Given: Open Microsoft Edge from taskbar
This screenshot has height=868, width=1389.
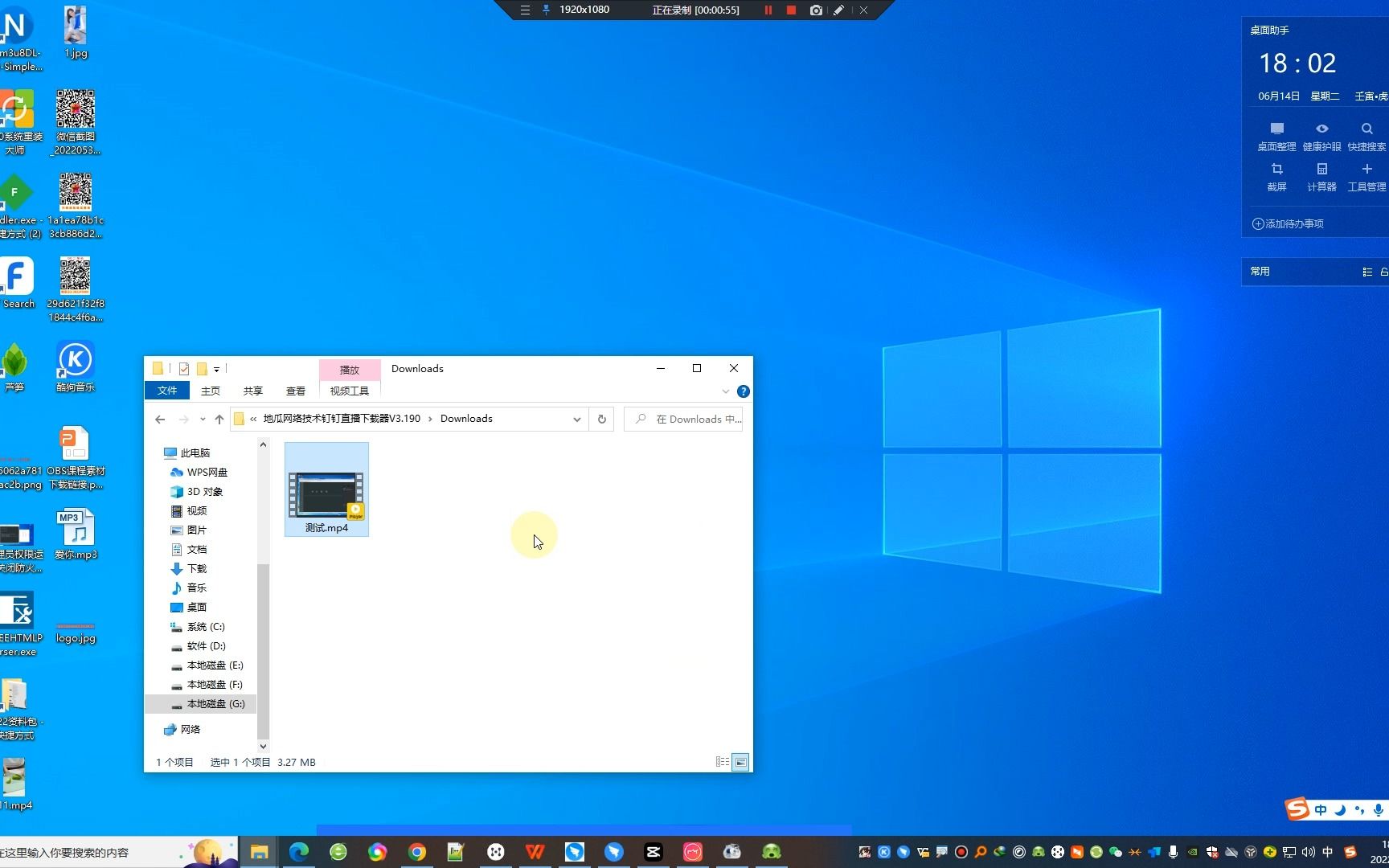Looking at the screenshot, I should pos(299,852).
